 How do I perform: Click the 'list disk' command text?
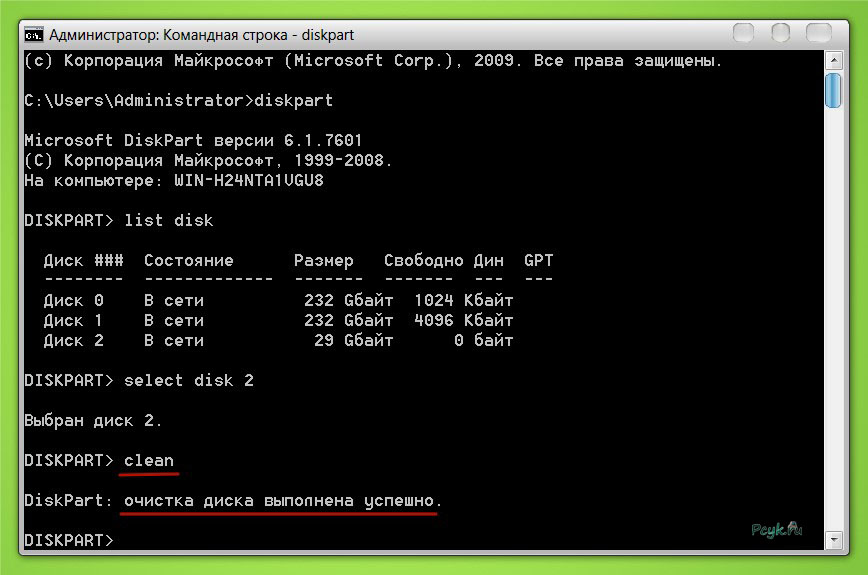[x=168, y=220]
